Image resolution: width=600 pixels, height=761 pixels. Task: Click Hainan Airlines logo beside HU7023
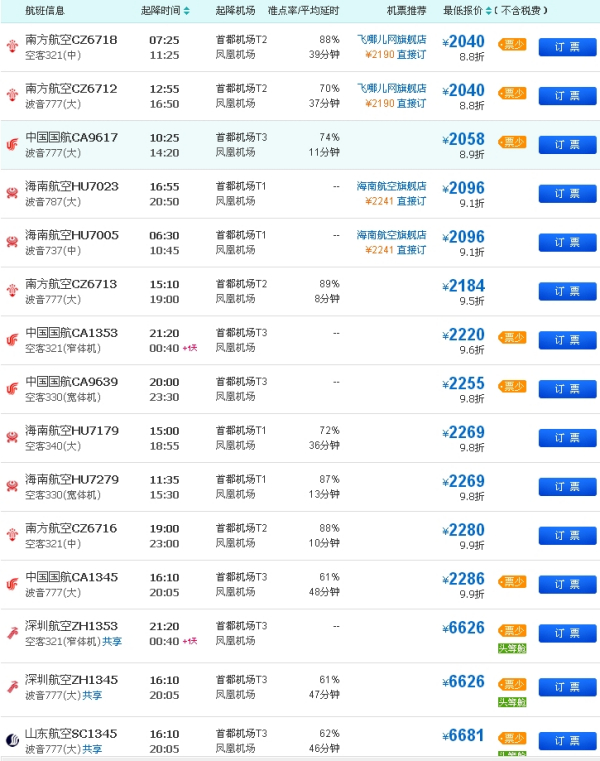point(12,193)
